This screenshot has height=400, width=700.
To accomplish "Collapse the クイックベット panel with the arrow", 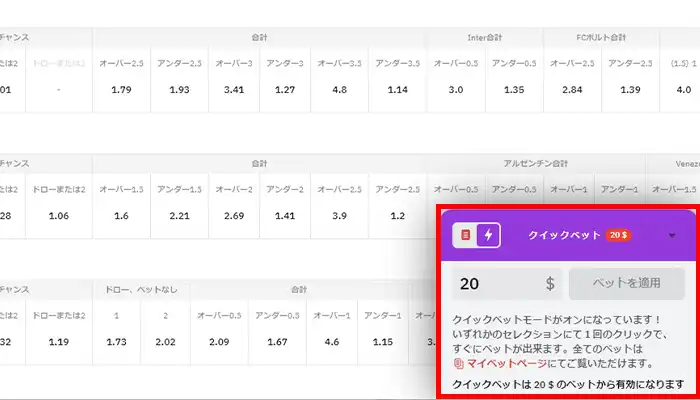I will pyautogui.click(x=671, y=236).
